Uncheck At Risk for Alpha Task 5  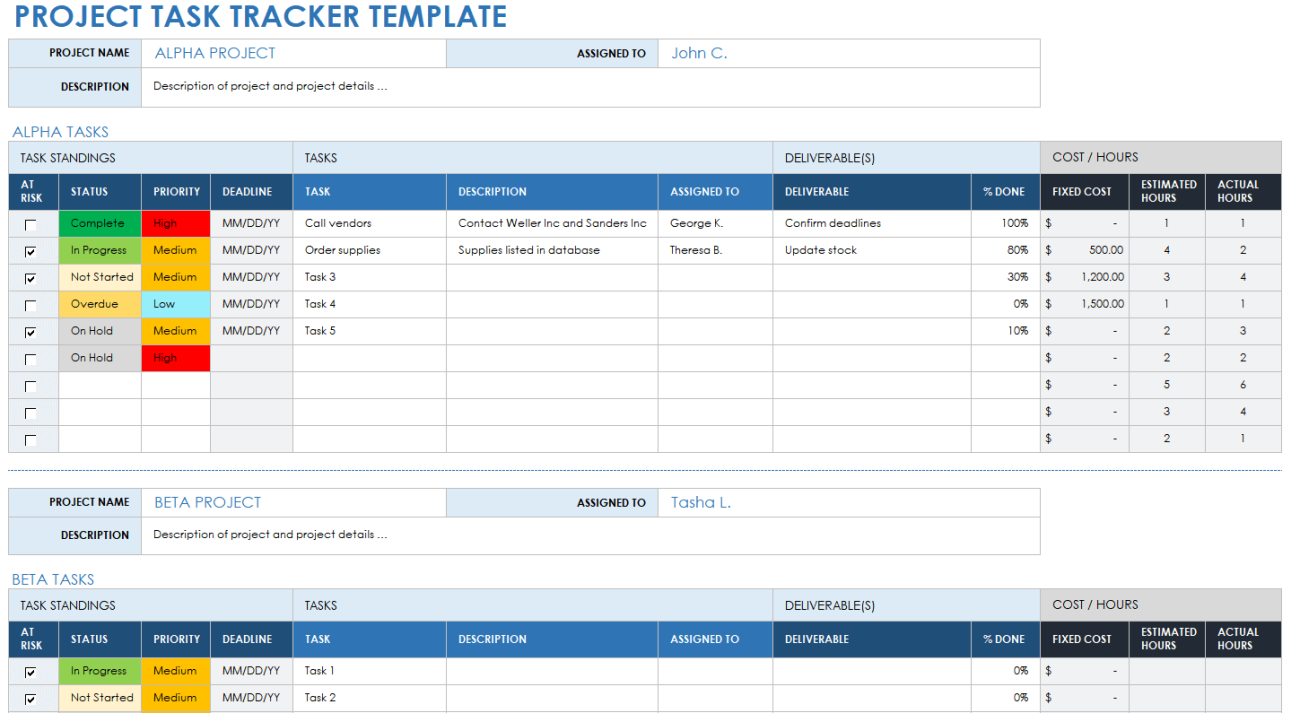[30, 332]
